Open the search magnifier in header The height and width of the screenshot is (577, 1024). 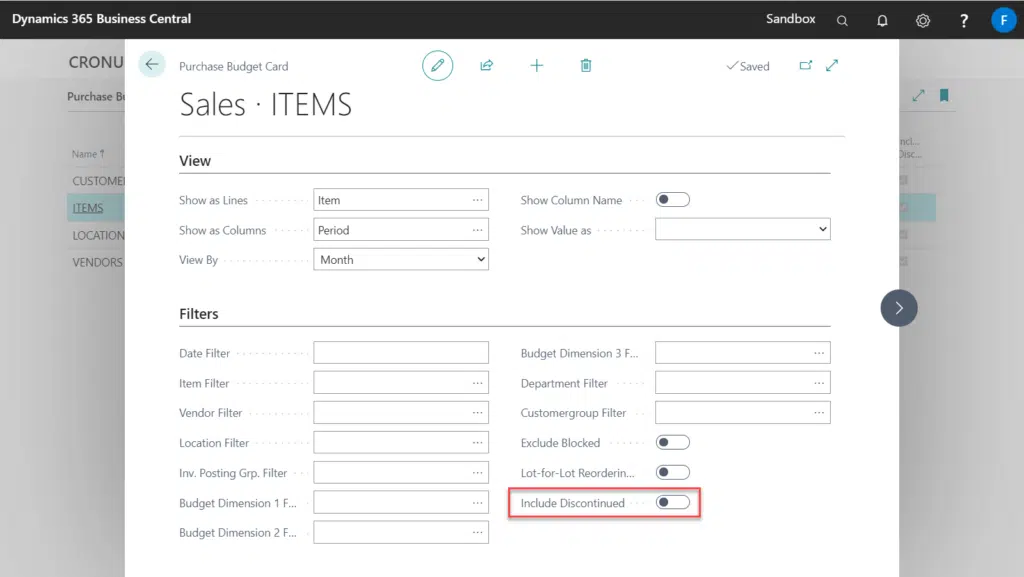tap(842, 20)
